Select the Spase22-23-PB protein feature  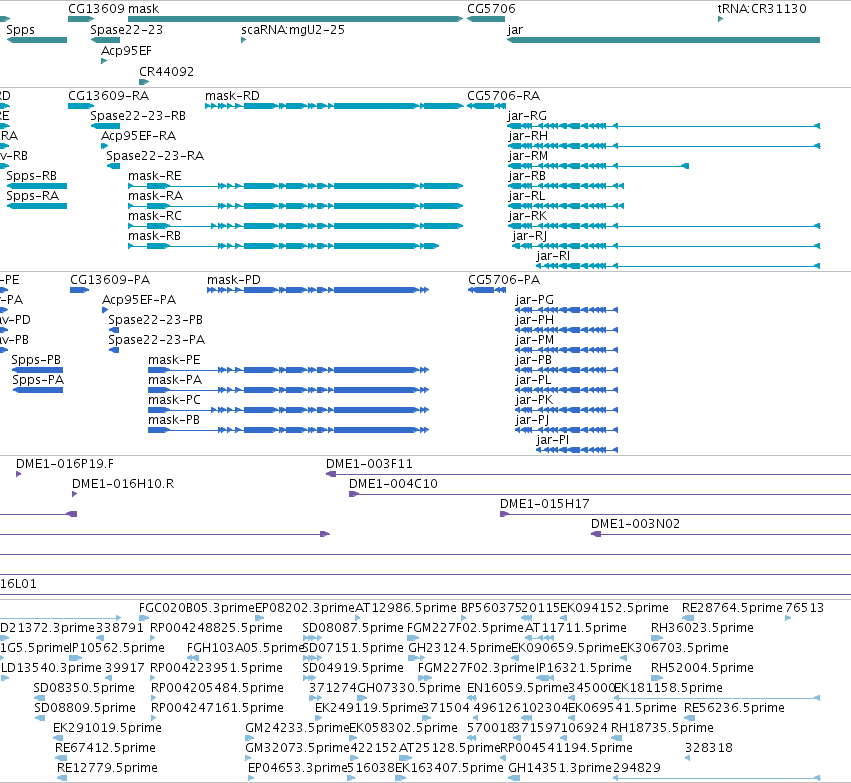point(114,330)
